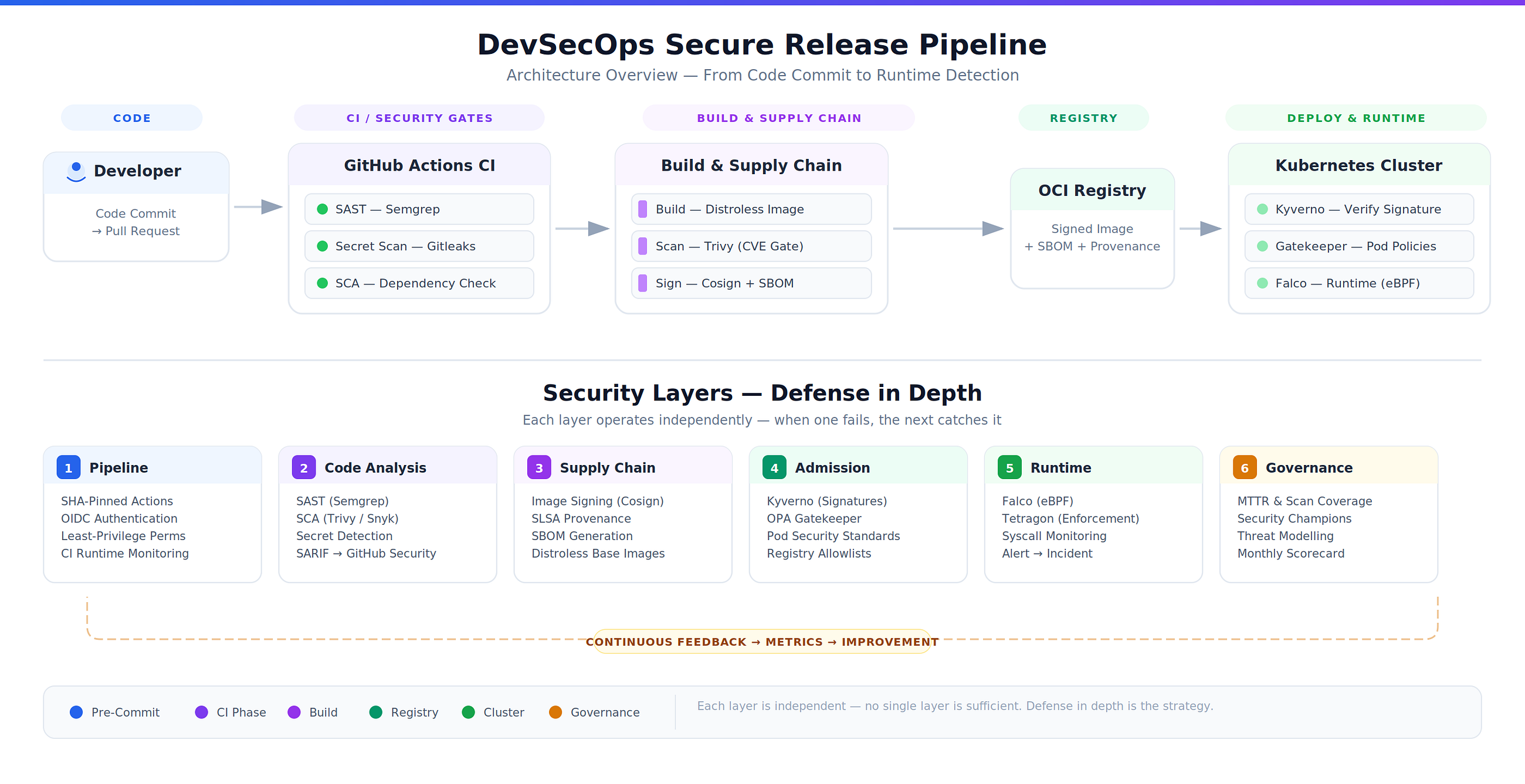The width and height of the screenshot is (1525, 784).
Task: Open the Sign — Cosign + SBOM step
Action: (x=751, y=283)
